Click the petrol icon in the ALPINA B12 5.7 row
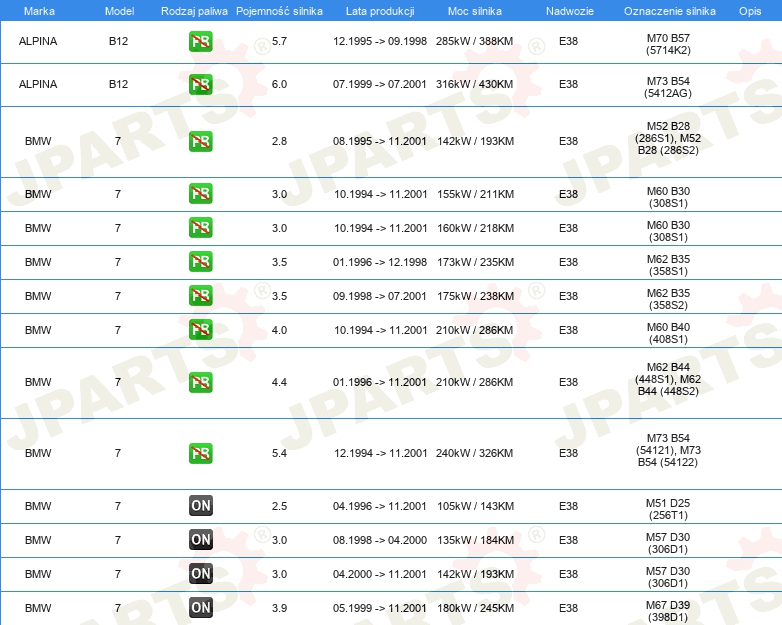 coord(200,41)
